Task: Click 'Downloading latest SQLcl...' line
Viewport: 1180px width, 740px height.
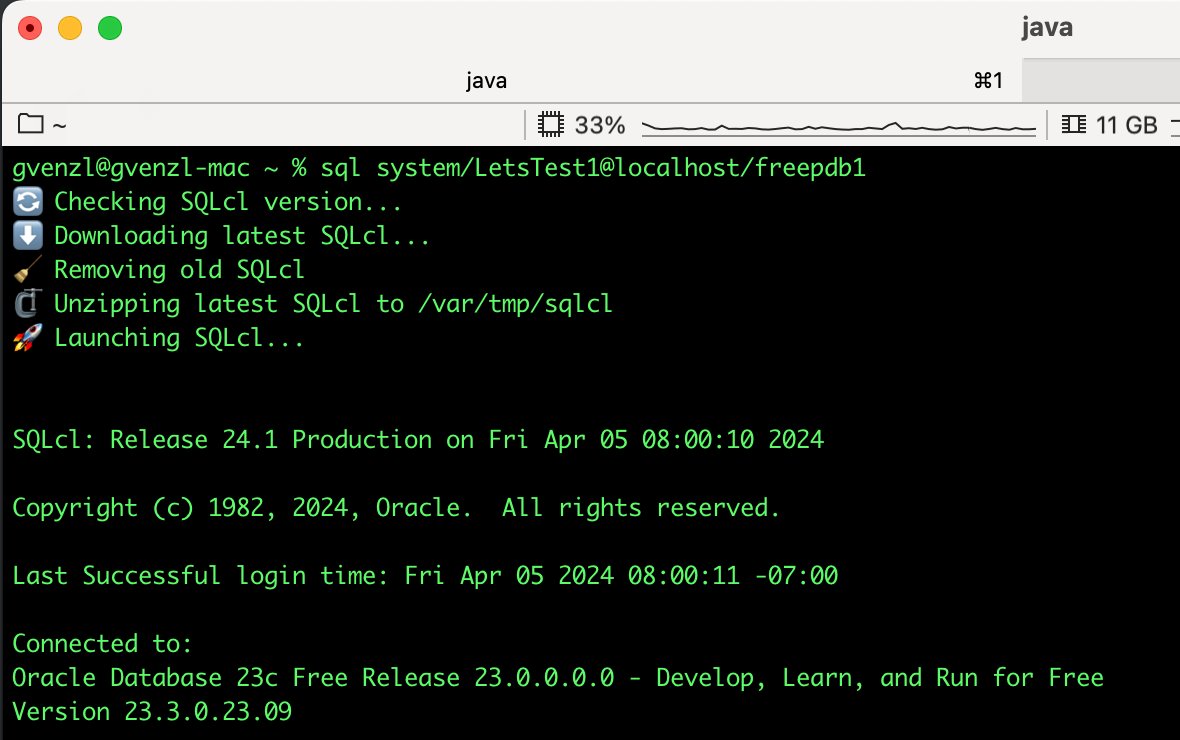Action: (x=242, y=236)
